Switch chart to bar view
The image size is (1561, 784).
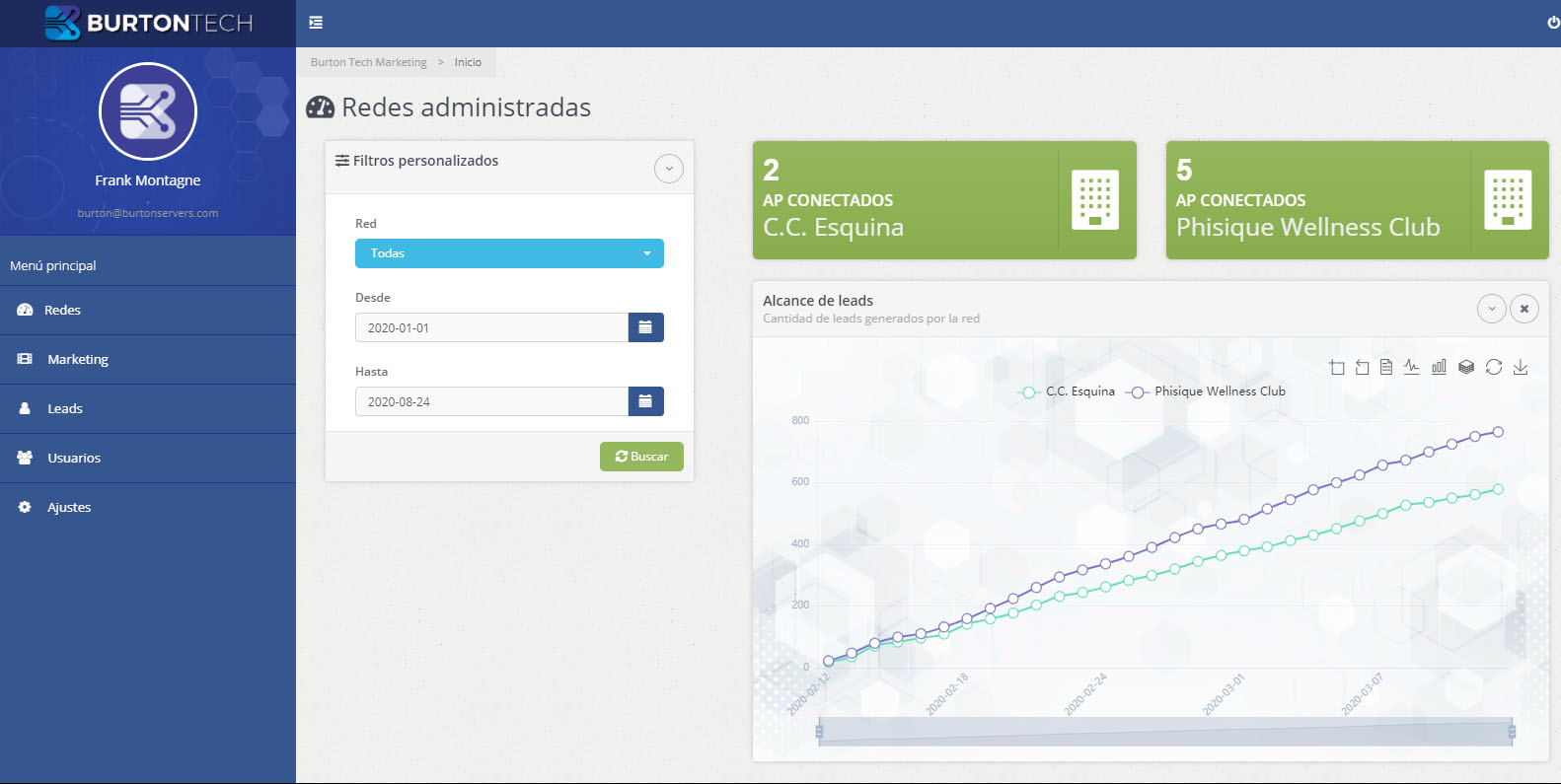click(1439, 368)
